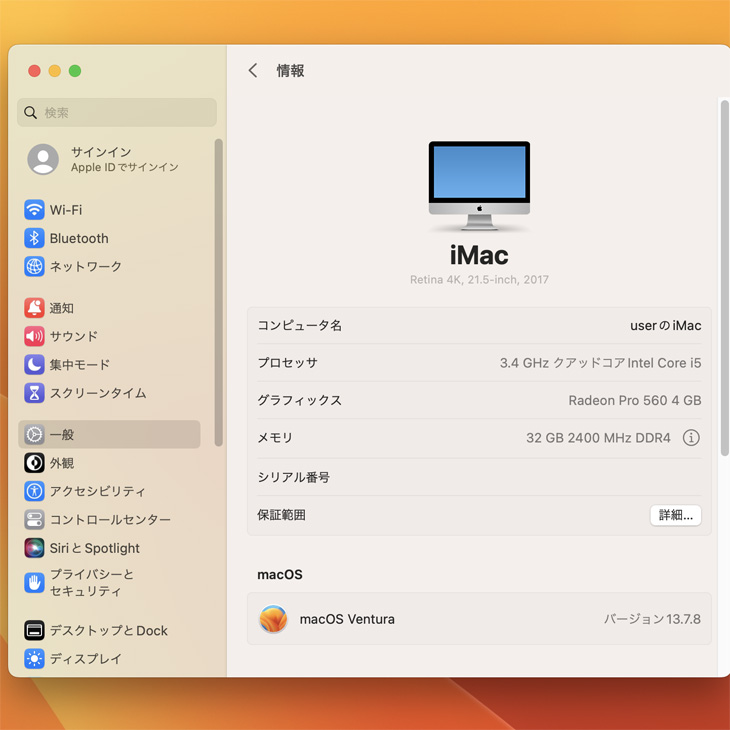Click the バージョン13.7.8 text
730x730 pixels.
point(652,619)
